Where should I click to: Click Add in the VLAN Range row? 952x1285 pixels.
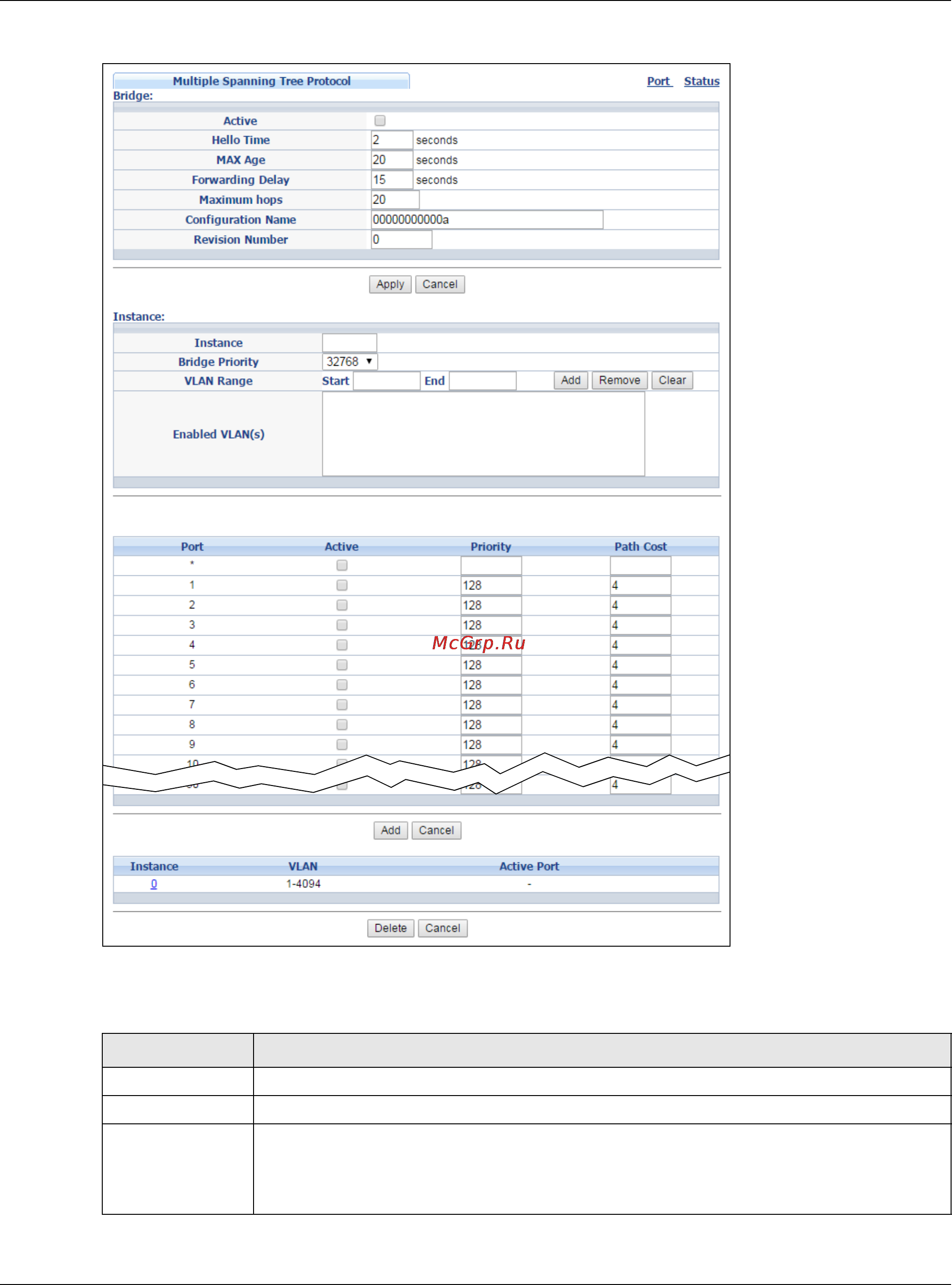571,380
